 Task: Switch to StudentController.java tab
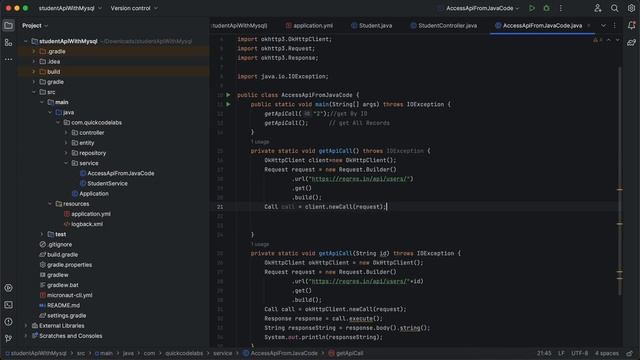pos(444,26)
